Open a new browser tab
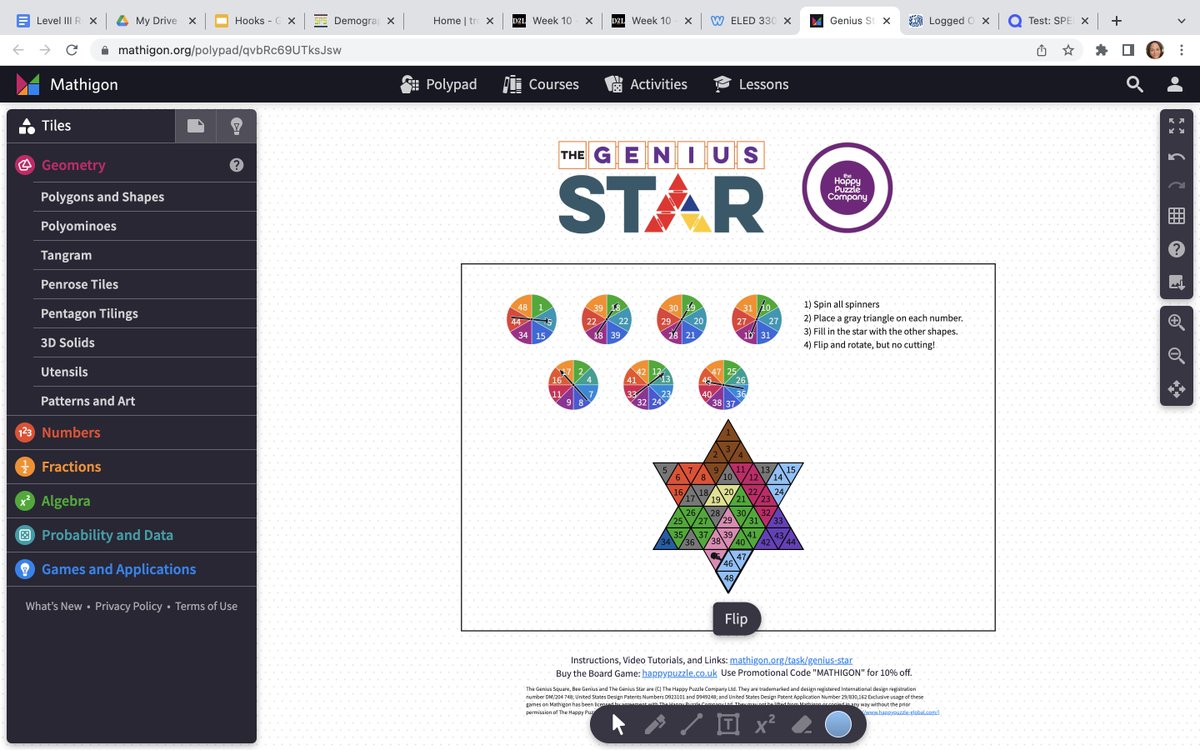The image size is (1200, 750). [1116, 20]
